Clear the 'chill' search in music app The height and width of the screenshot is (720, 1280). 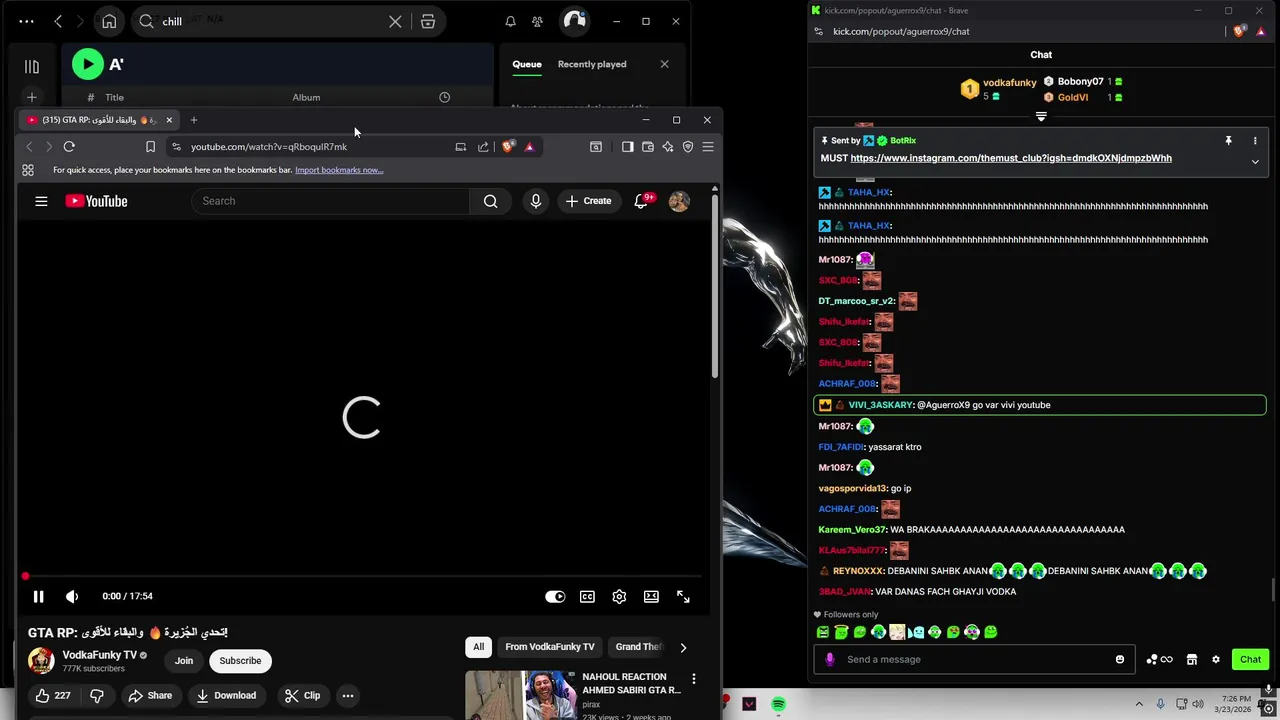point(395,21)
